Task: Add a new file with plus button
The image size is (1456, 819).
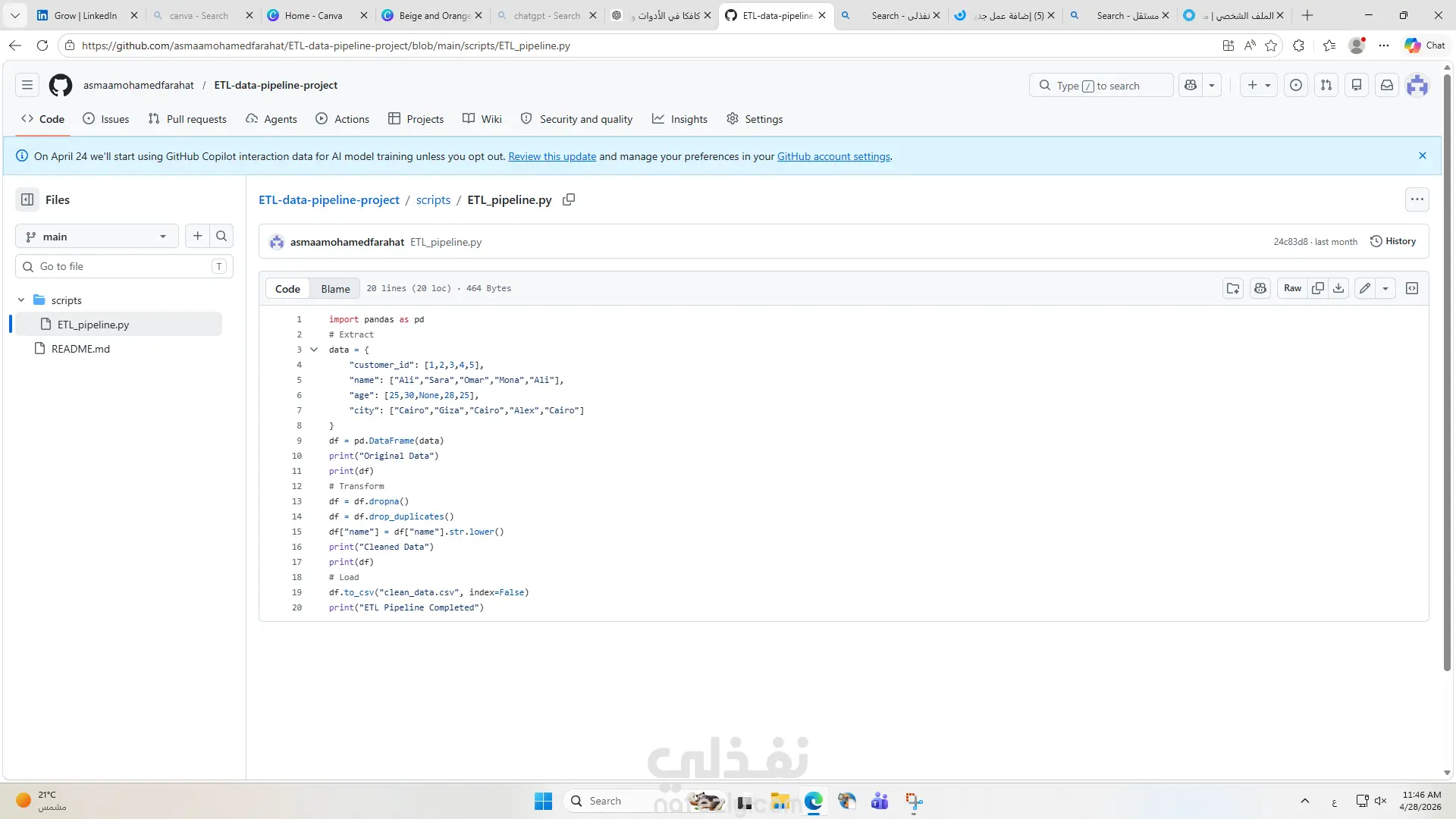Action: pyautogui.click(x=198, y=236)
